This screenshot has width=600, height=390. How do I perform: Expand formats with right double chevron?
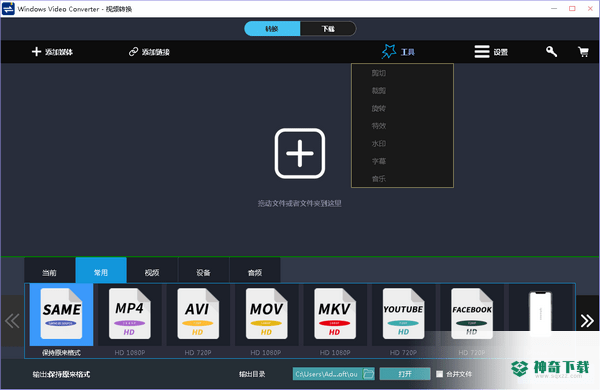587,321
